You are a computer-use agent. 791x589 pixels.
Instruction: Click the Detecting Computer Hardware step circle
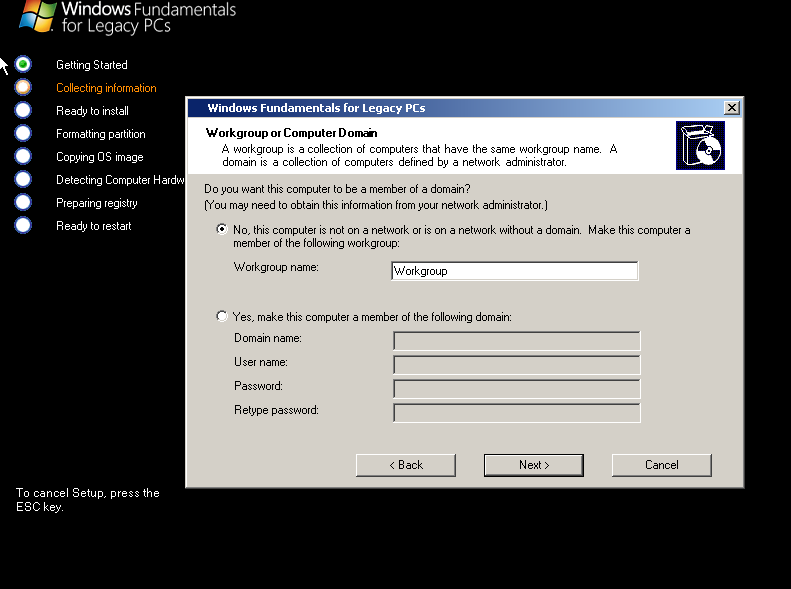(23, 179)
